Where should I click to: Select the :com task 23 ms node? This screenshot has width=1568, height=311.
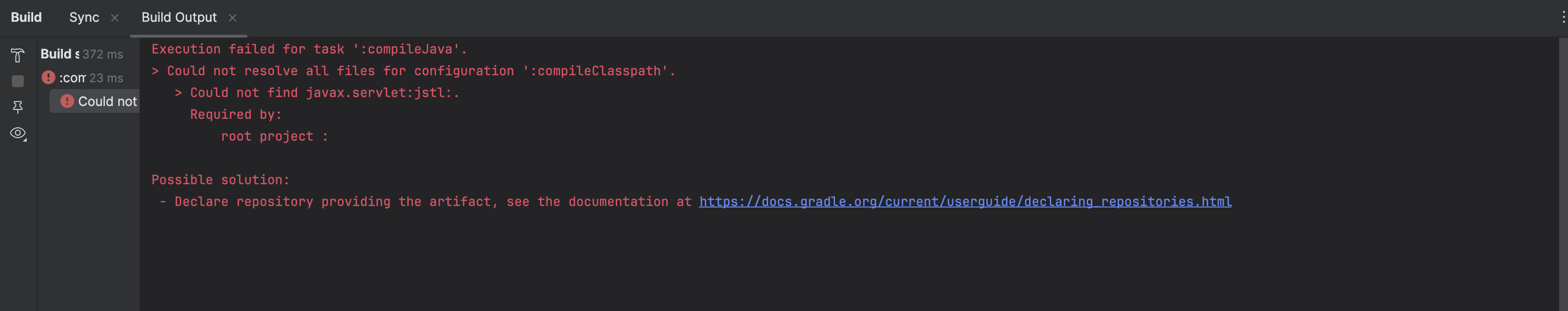coord(90,77)
